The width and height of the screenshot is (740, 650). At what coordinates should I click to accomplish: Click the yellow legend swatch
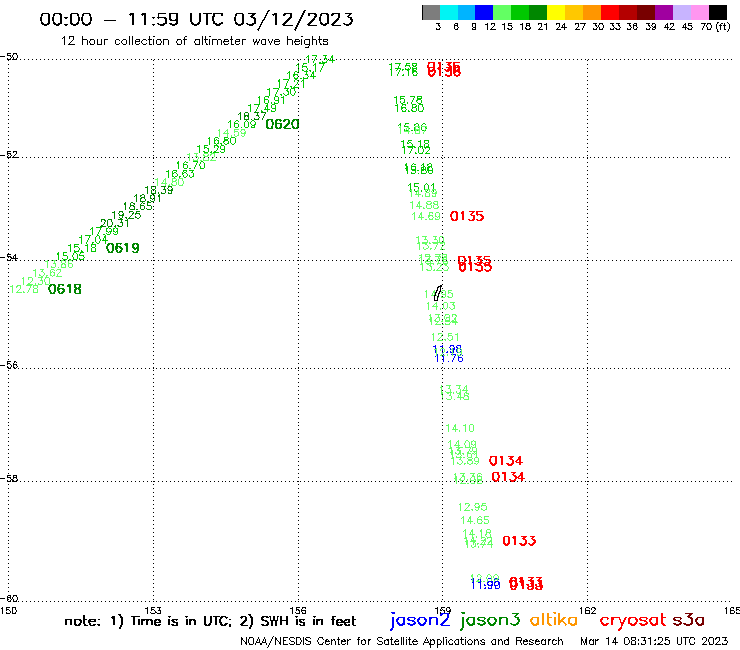[x=556, y=12]
